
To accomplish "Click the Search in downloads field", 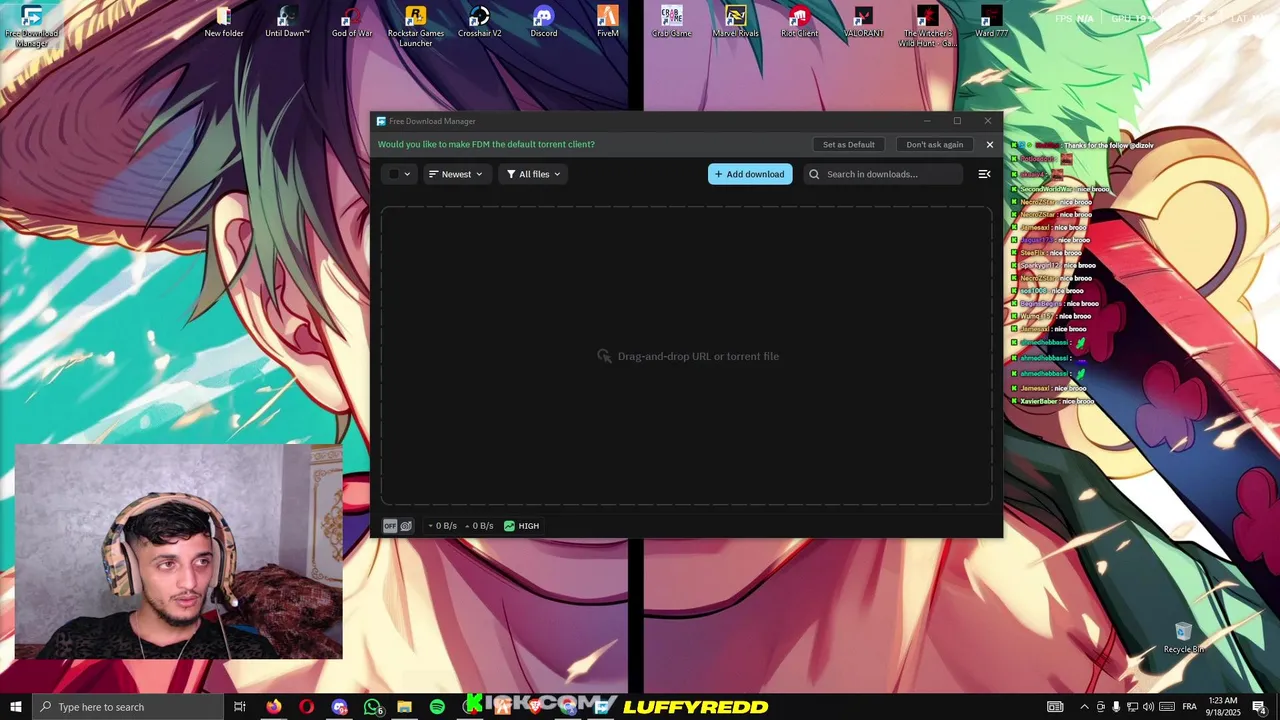I will click(883, 174).
